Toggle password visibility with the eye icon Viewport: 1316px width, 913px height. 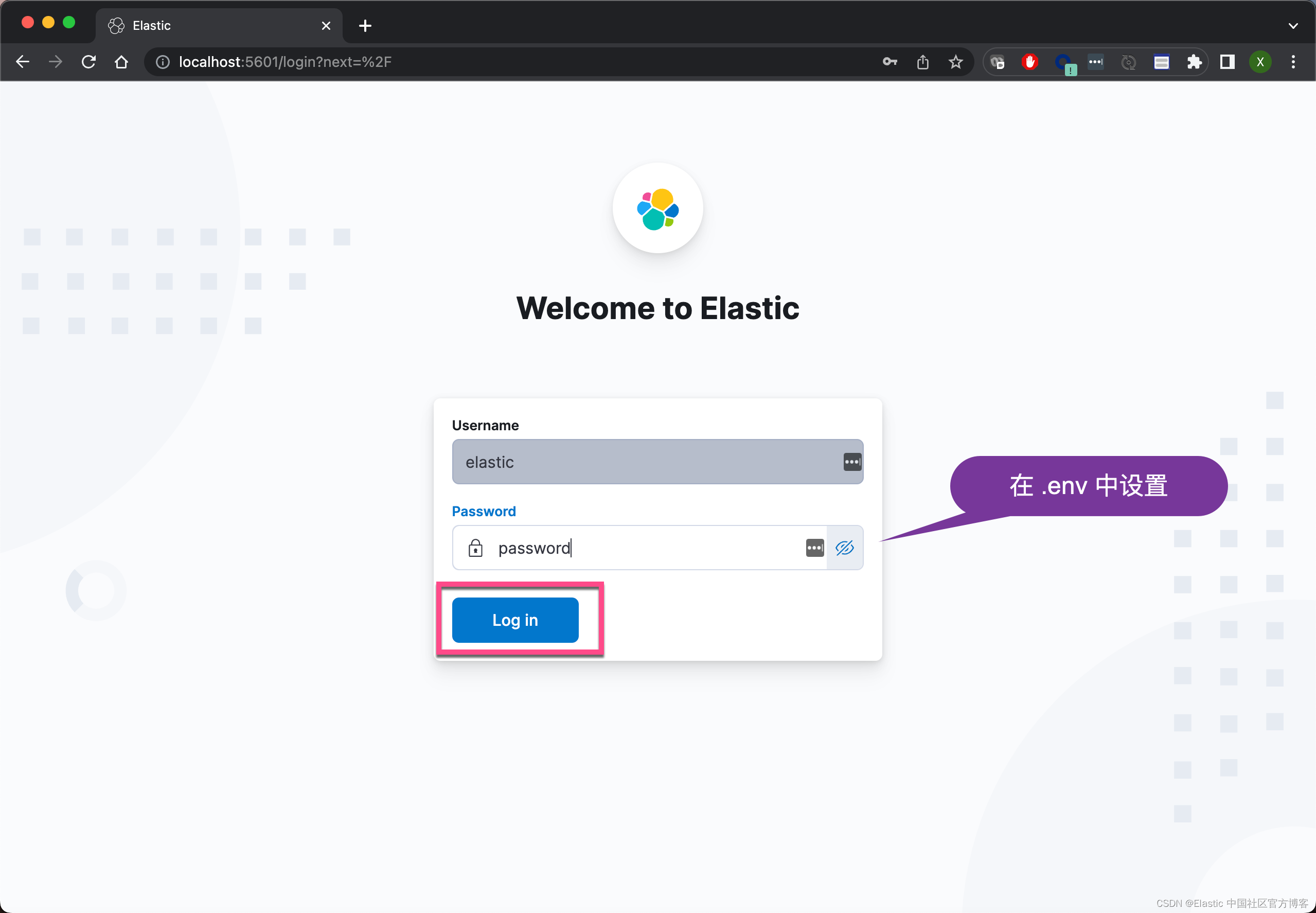coord(844,548)
